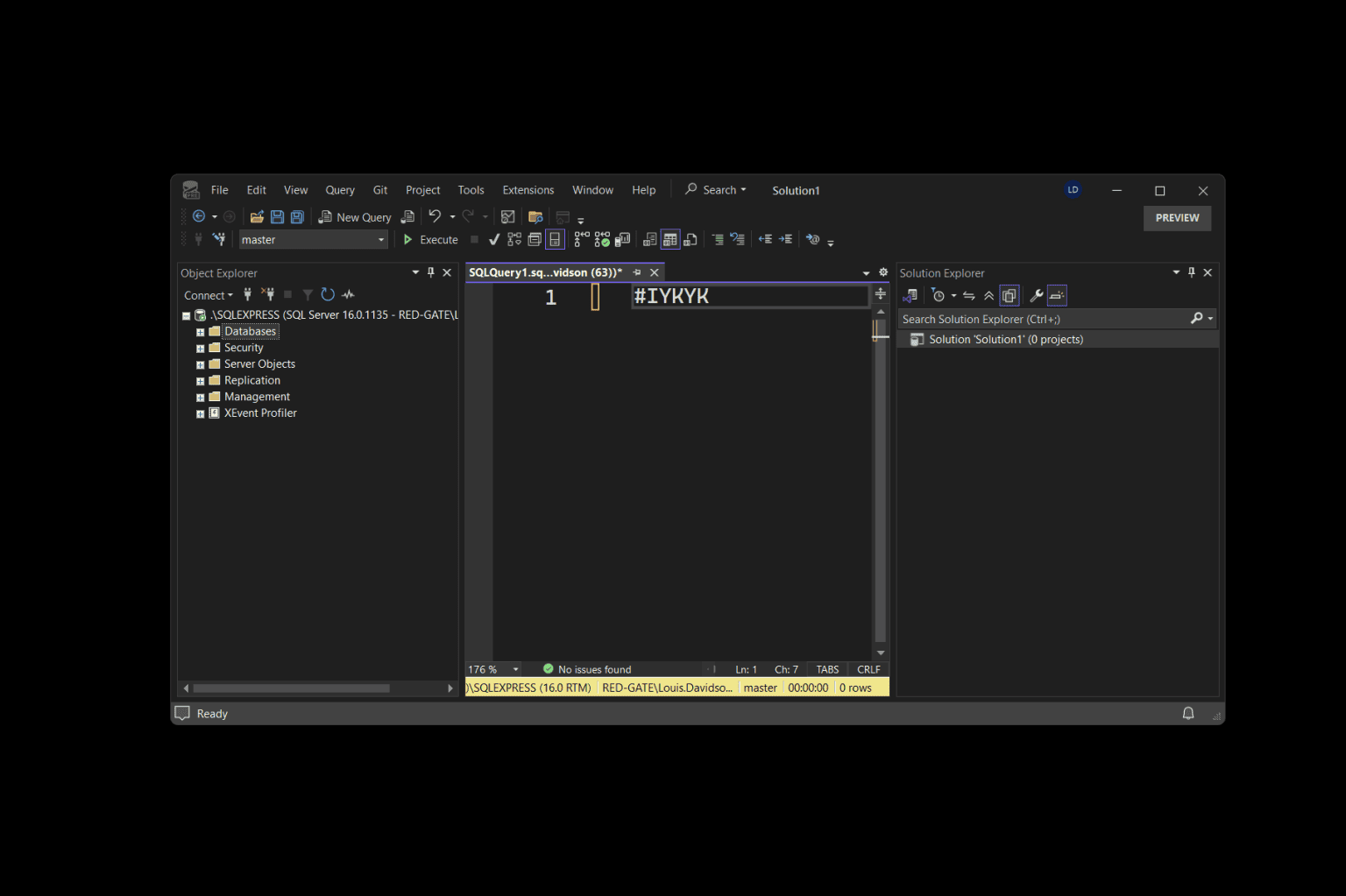
Task: Click Disconnect icon in Object Explorer
Action: [268, 295]
